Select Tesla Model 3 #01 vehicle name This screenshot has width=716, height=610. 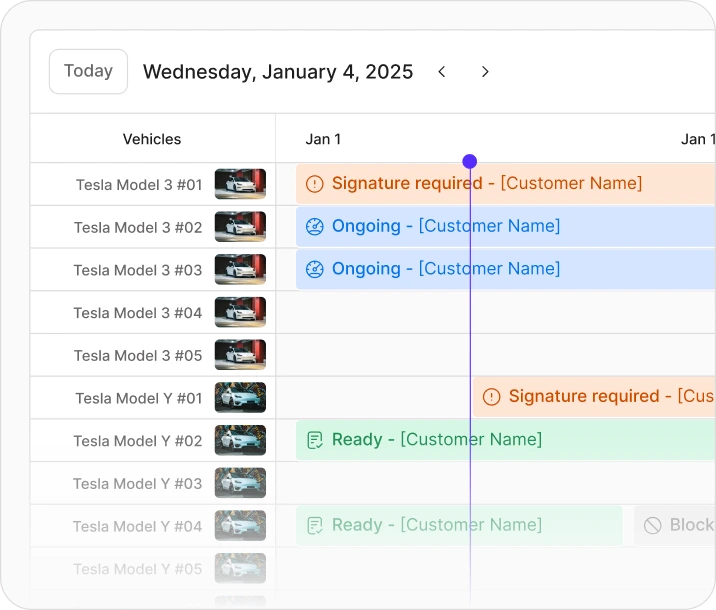click(139, 185)
